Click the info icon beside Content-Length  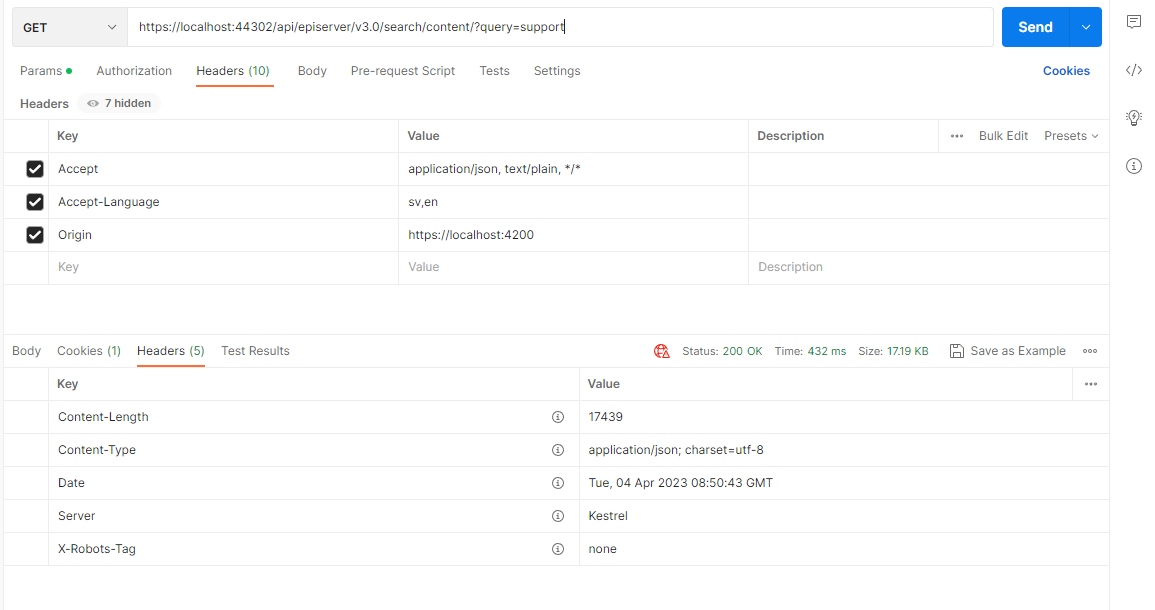558,417
